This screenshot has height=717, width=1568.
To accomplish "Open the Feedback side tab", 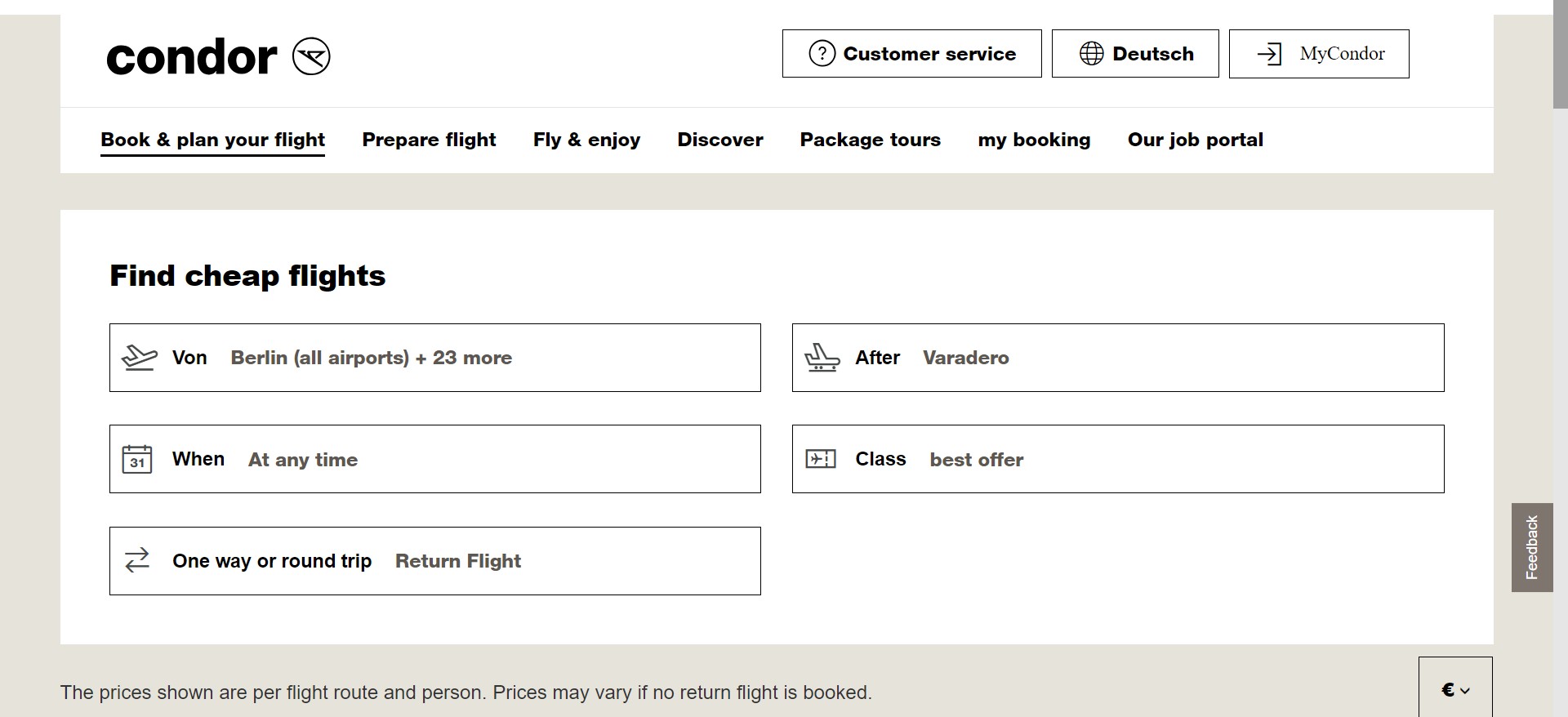I will [1531, 547].
